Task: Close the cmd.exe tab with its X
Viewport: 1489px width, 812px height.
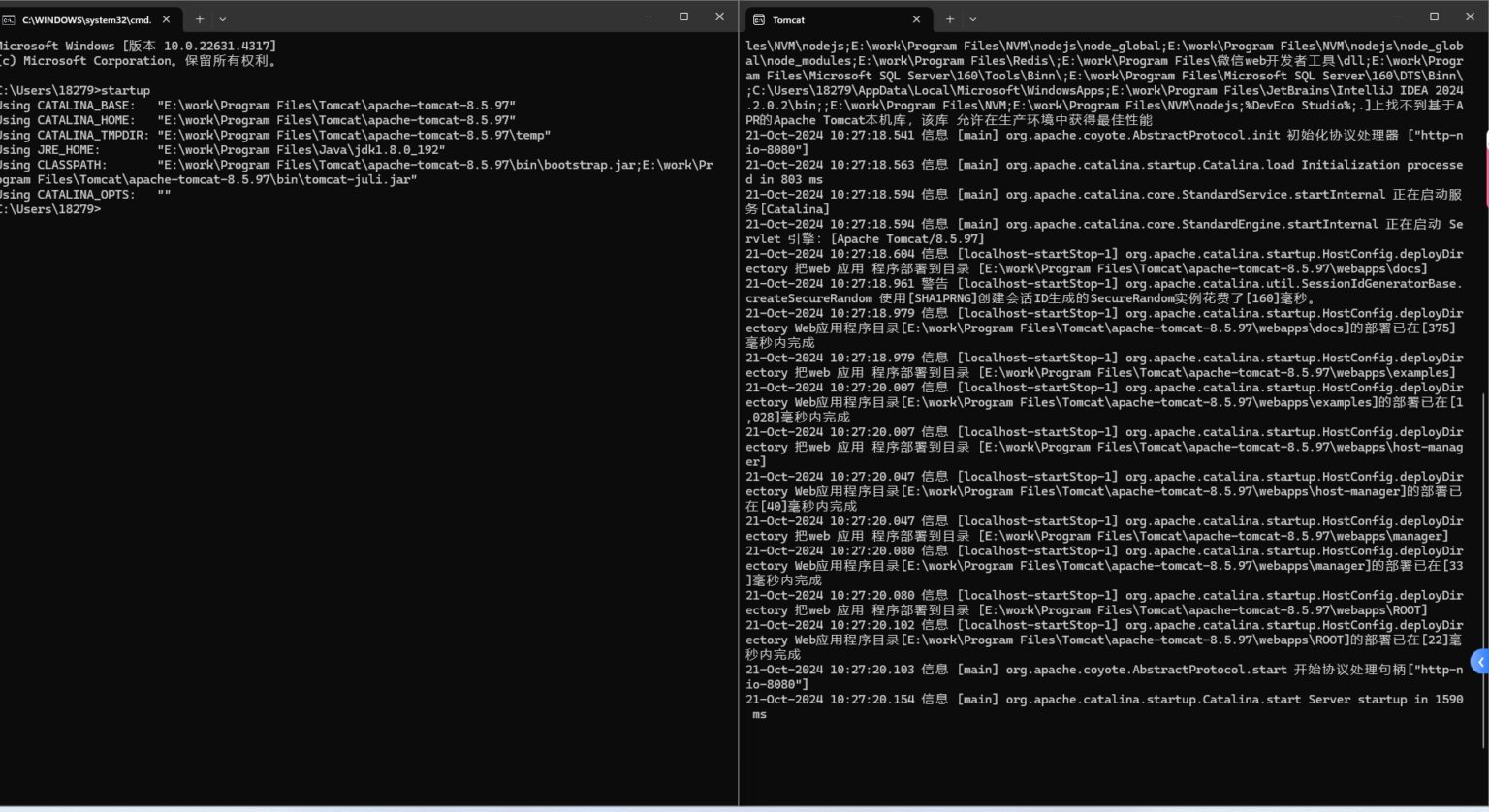Action: 165,18
